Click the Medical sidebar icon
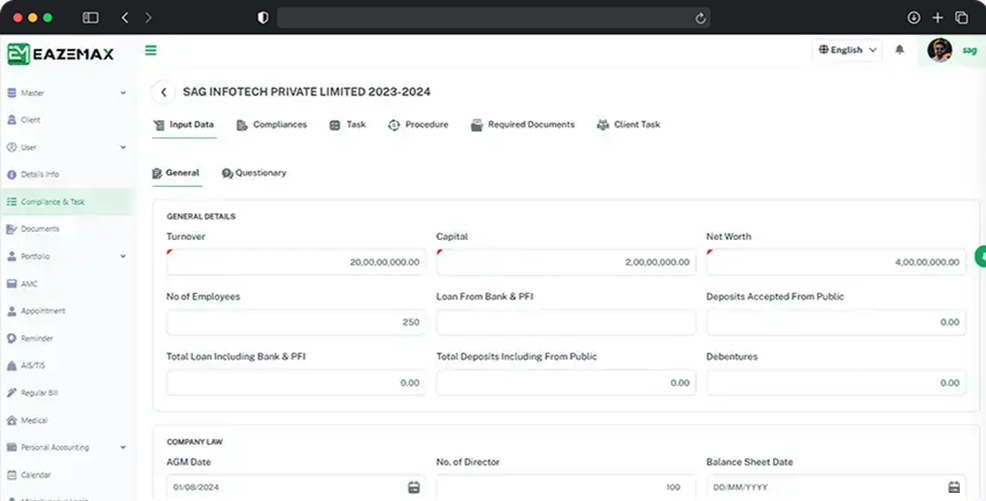The width and height of the screenshot is (986, 501). pos(11,420)
